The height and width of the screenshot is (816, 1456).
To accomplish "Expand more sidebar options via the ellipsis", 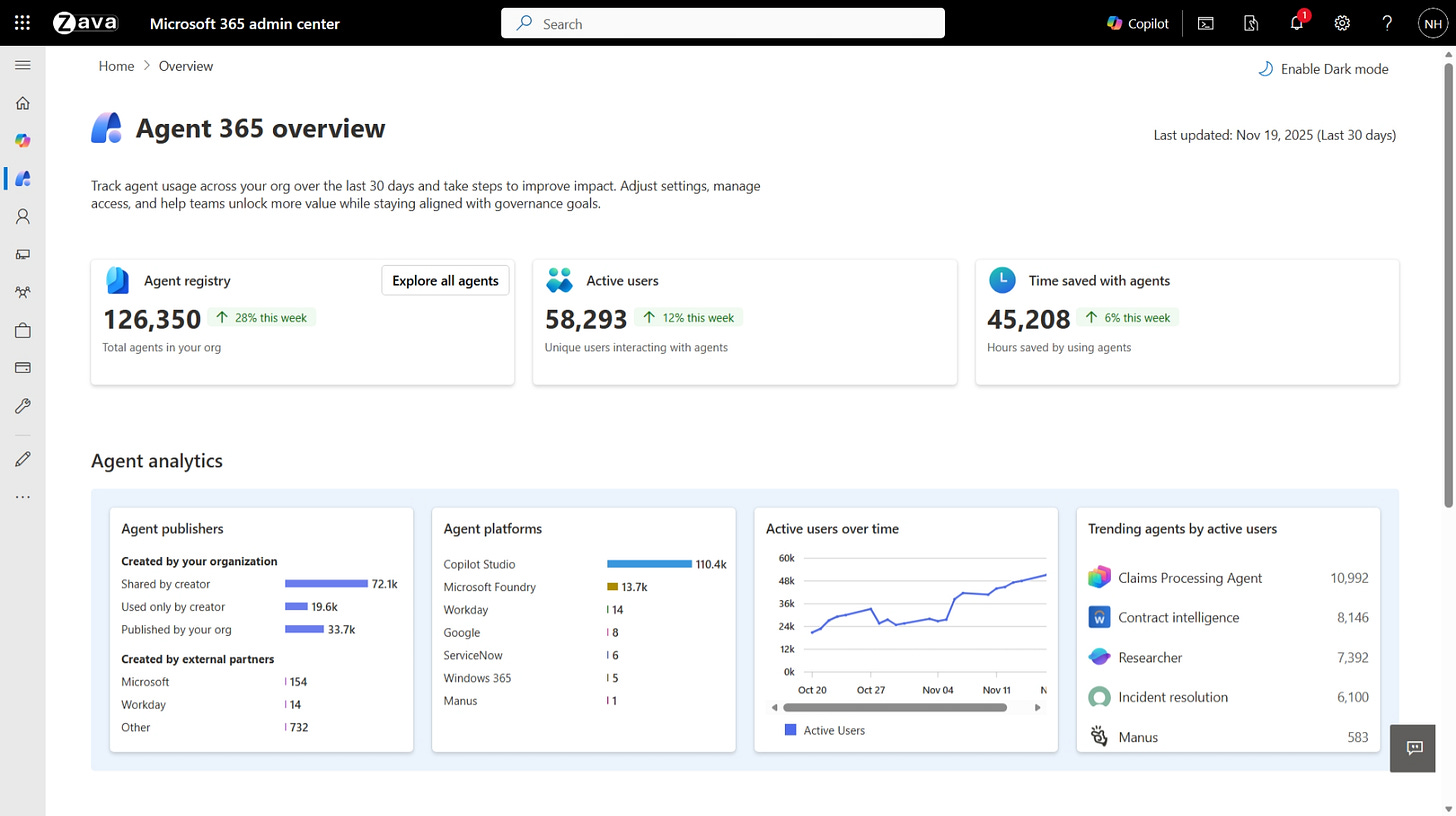I will point(23,496).
